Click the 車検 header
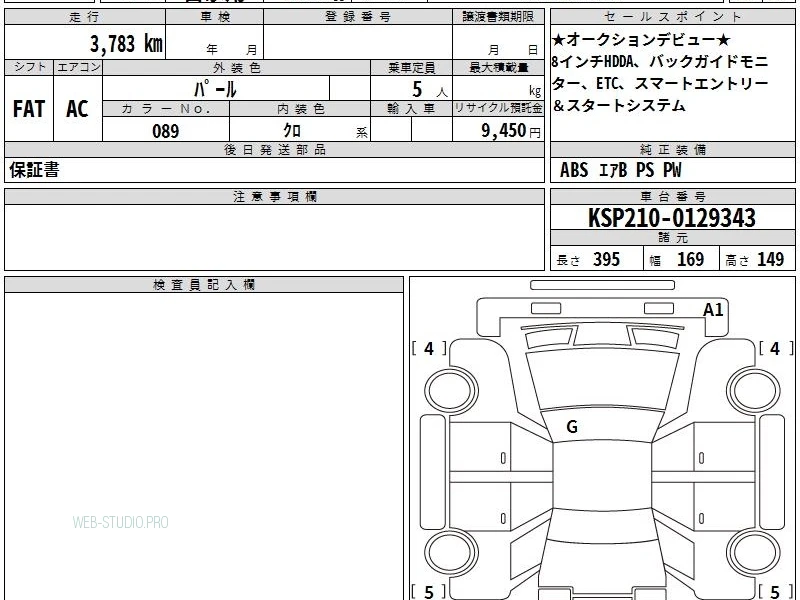Viewport: 800px width, 600px height. 215,17
